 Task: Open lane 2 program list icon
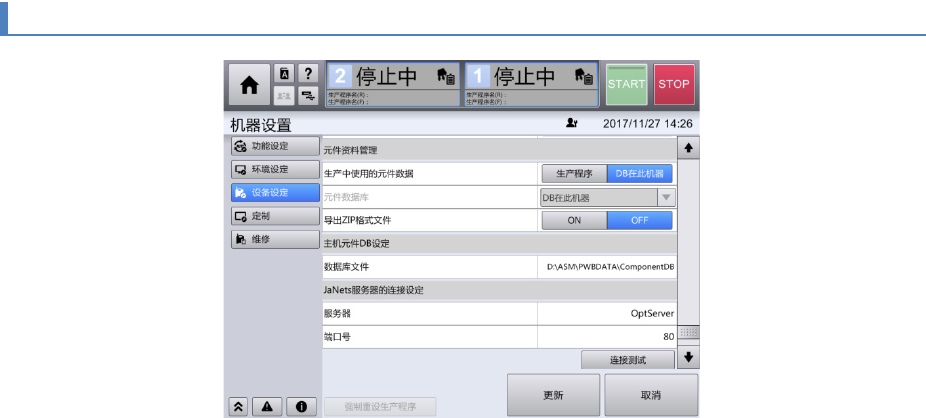click(x=446, y=76)
